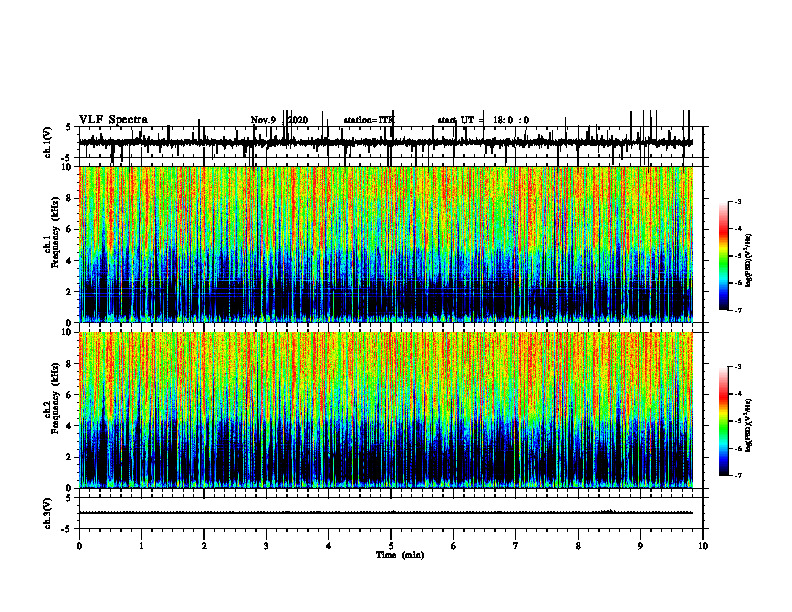Click the "-7" label on ch.2 color scale
Screen dimensions: 792x612
click(x=737, y=476)
